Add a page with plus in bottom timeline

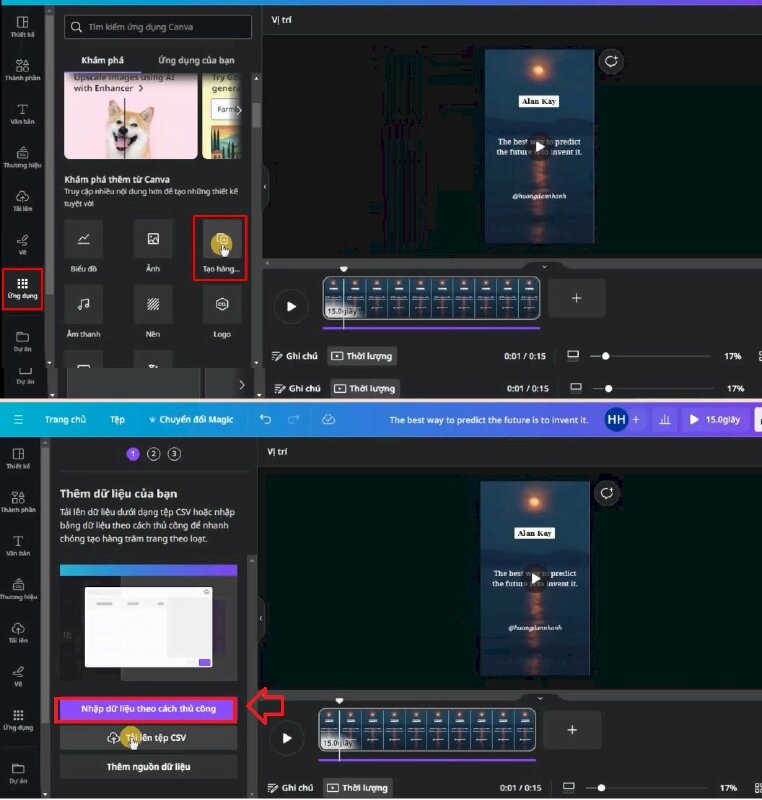[x=572, y=730]
